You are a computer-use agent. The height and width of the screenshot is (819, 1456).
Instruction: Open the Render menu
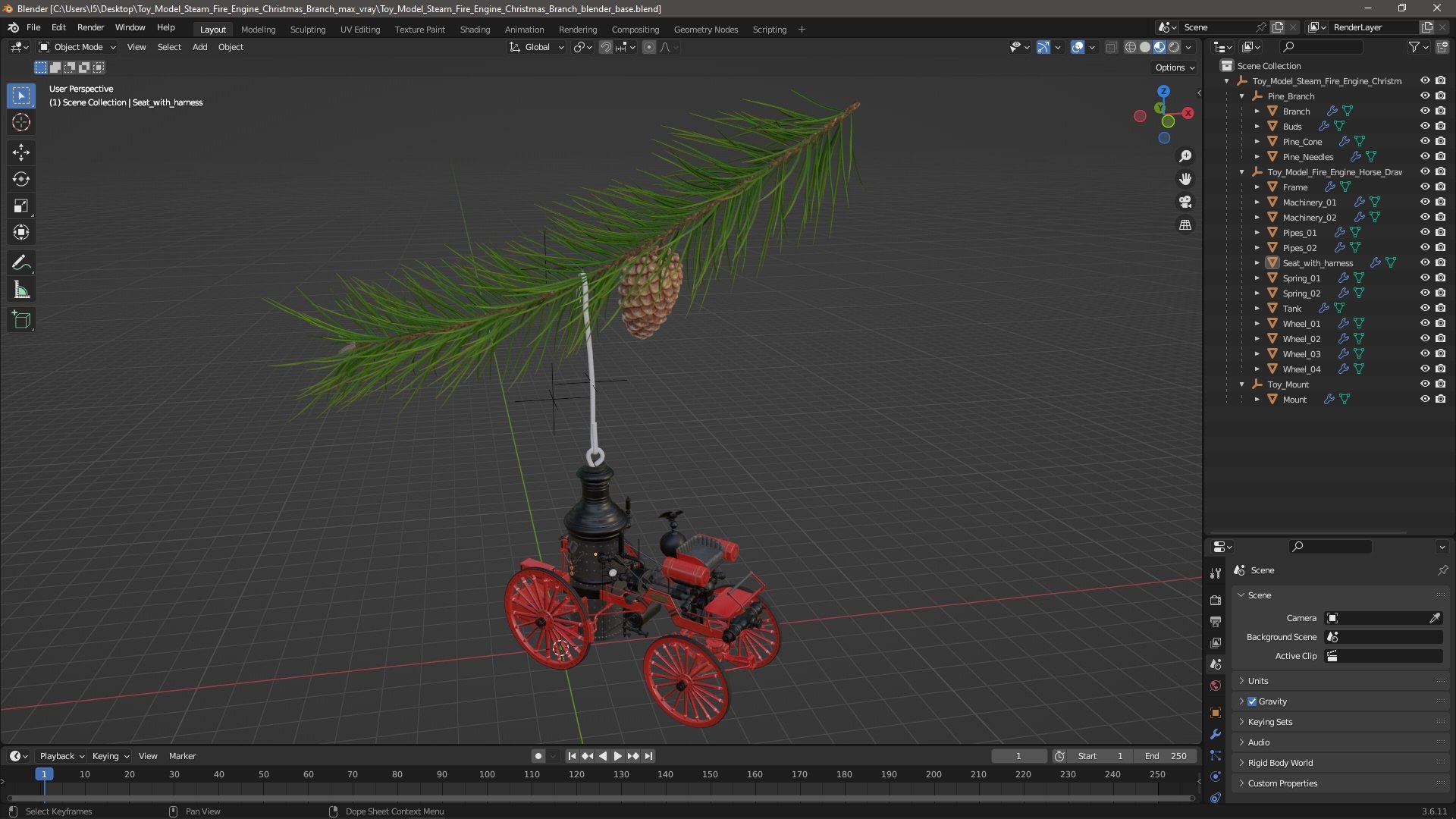pos(90,27)
